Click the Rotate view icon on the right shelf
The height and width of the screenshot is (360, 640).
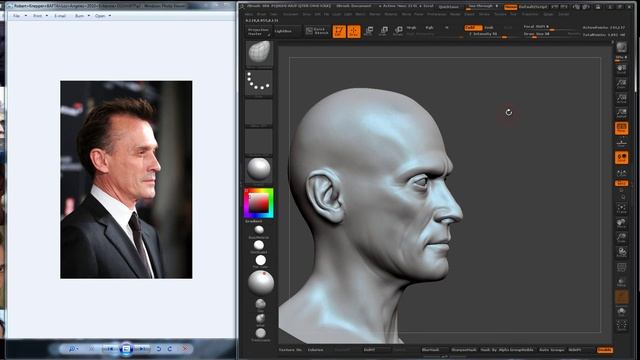(621, 253)
